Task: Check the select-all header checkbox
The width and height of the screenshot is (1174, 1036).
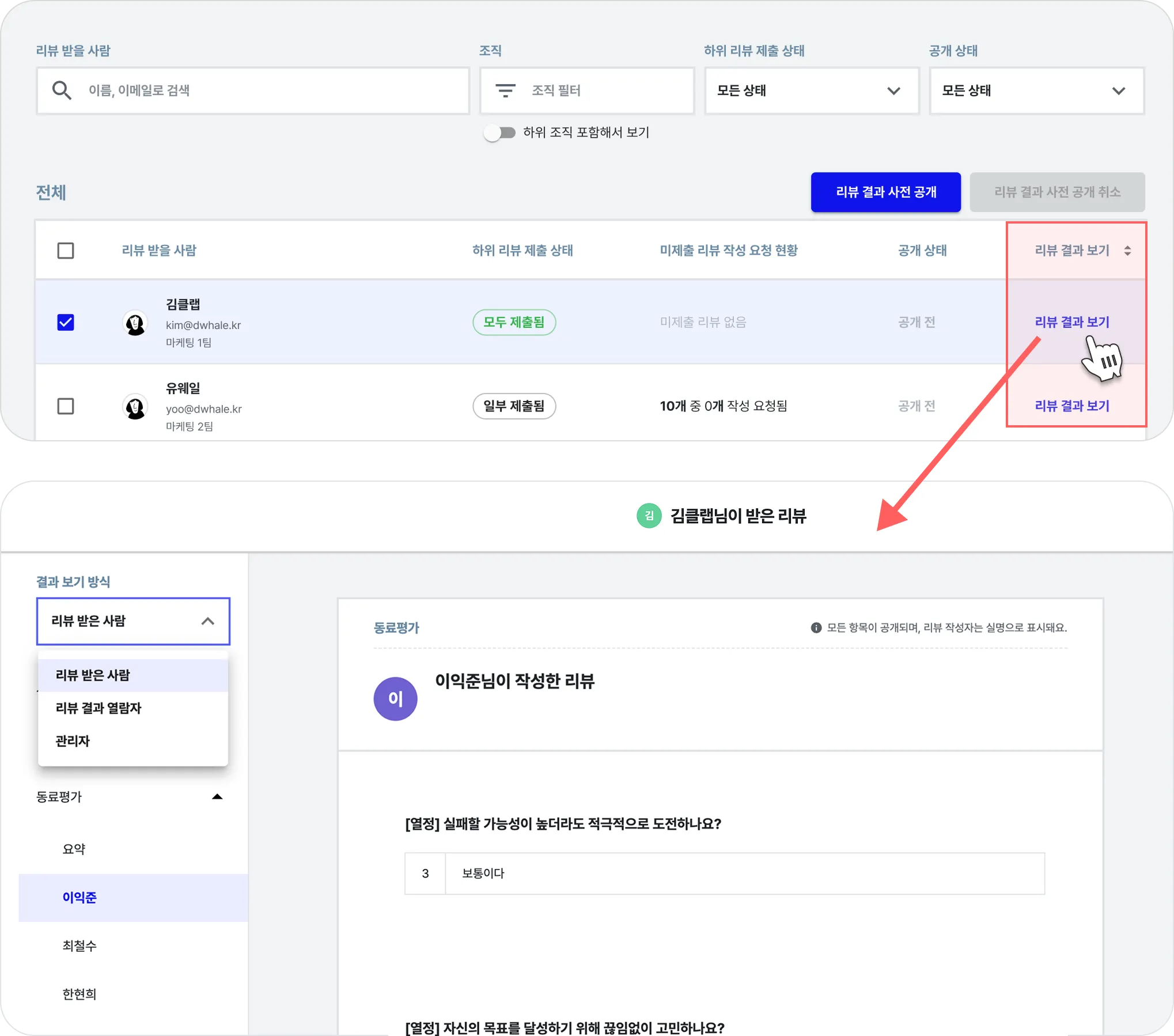Action: click(x=66, y=251)
